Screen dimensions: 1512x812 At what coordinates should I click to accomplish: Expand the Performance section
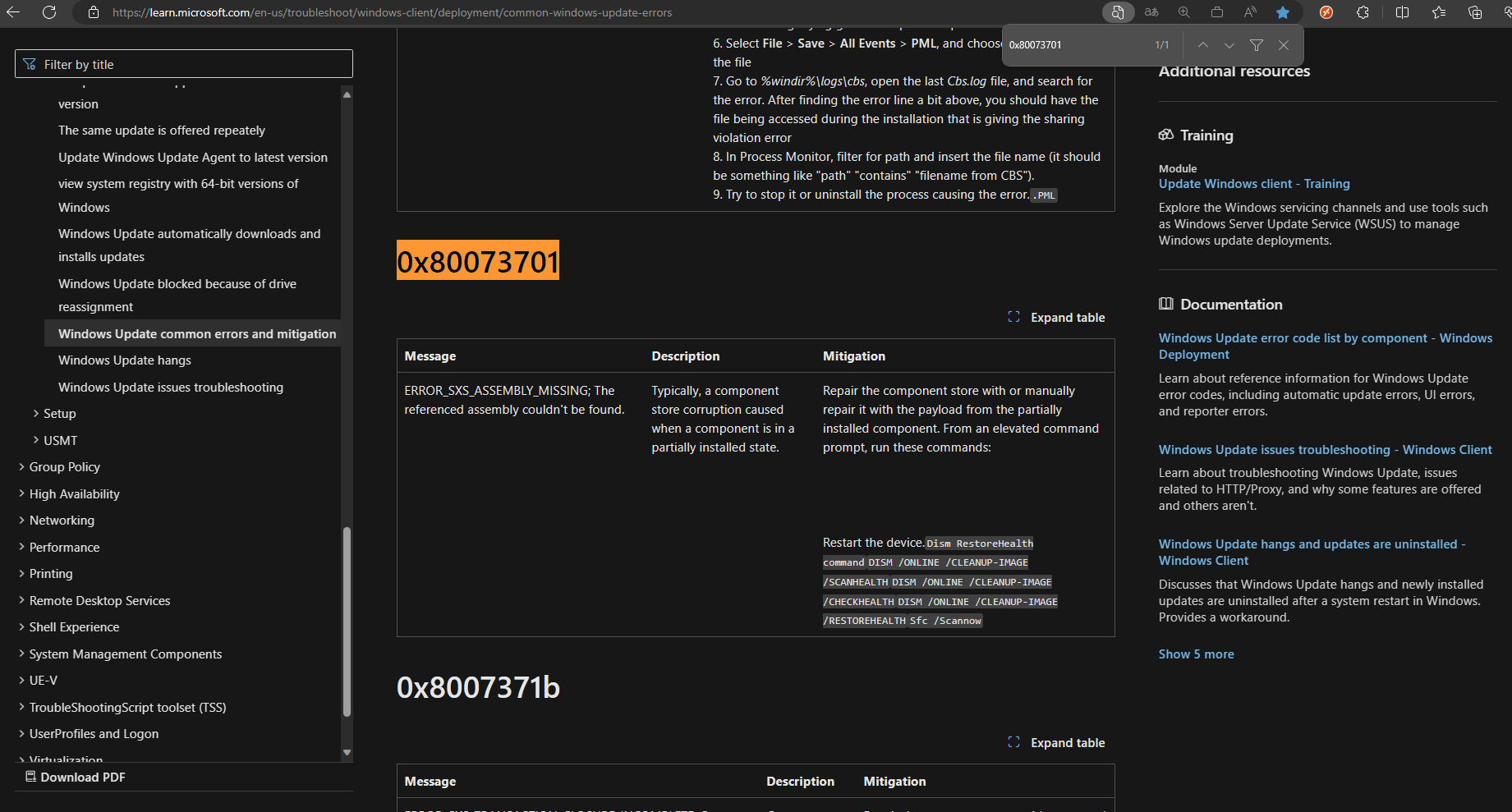tap(58, 548)
